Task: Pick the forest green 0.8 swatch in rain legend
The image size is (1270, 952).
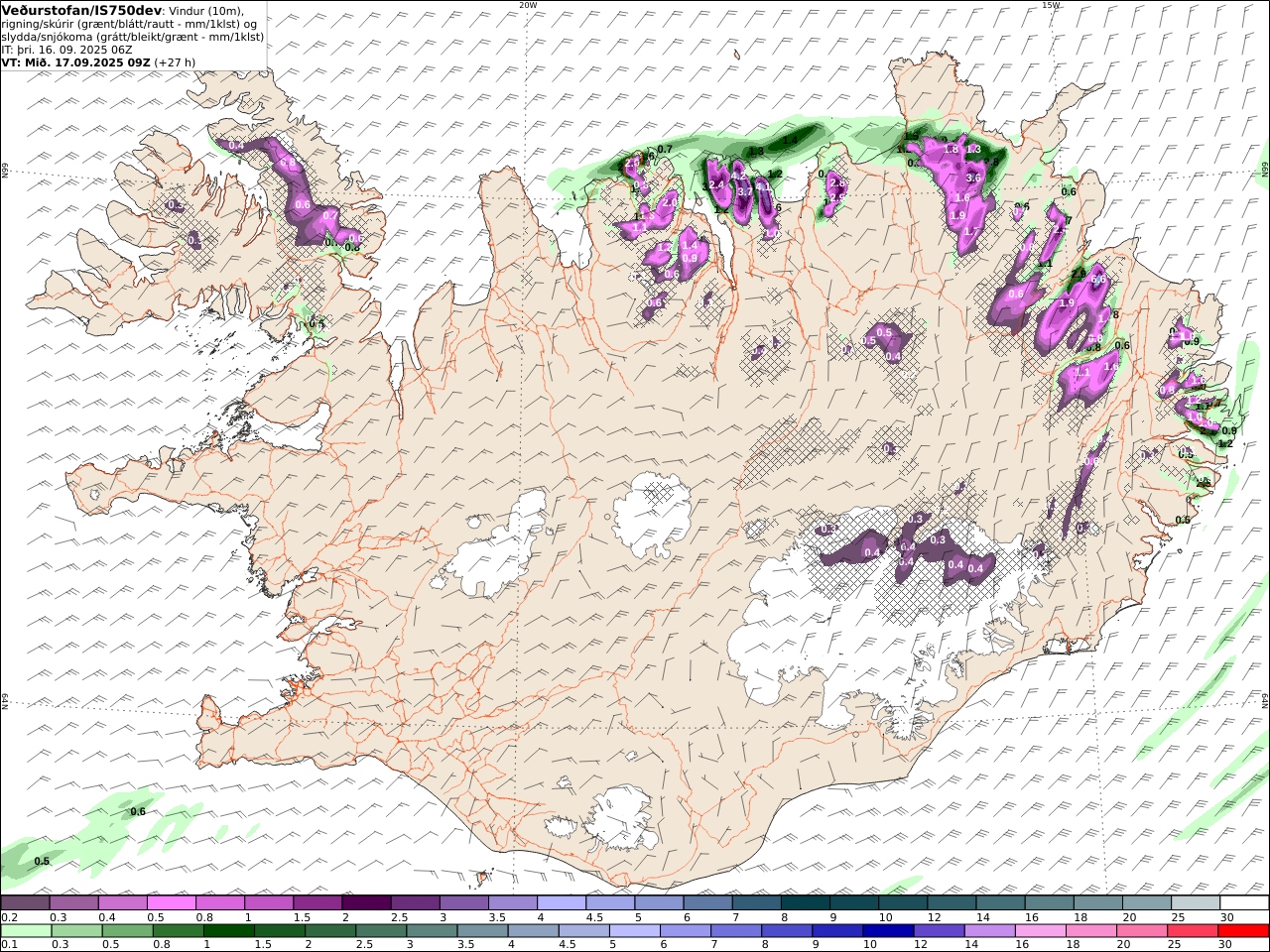Action: [x=178, y=930]
